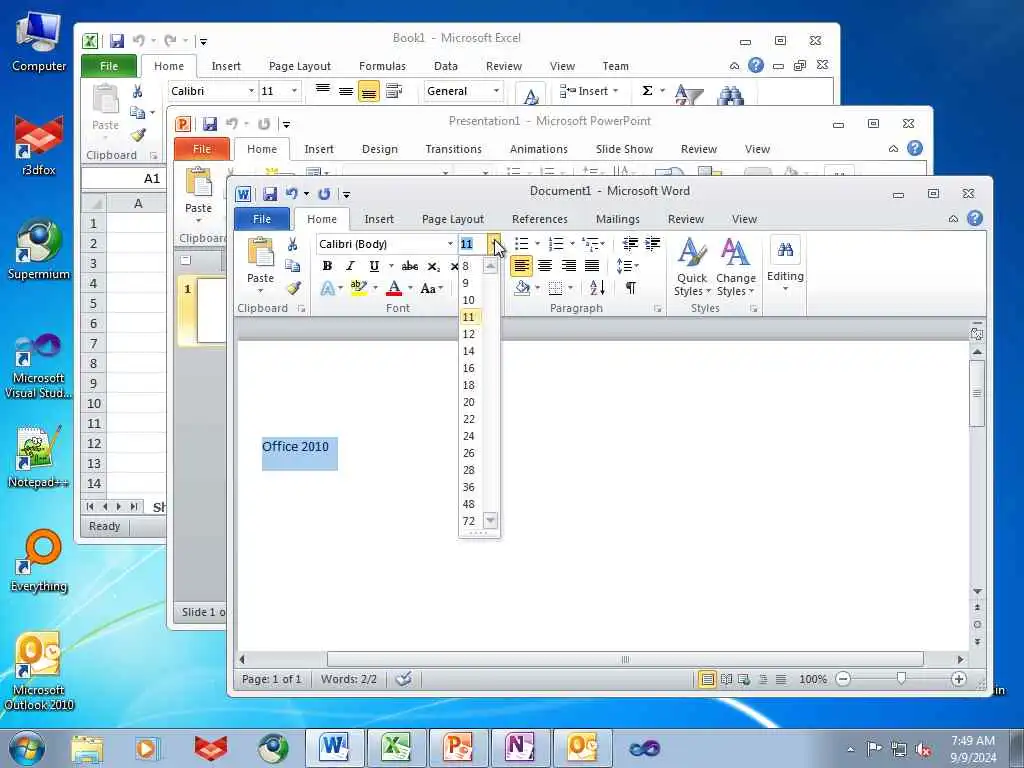Collapse Word font size dropdown arrow

[494, 244]
